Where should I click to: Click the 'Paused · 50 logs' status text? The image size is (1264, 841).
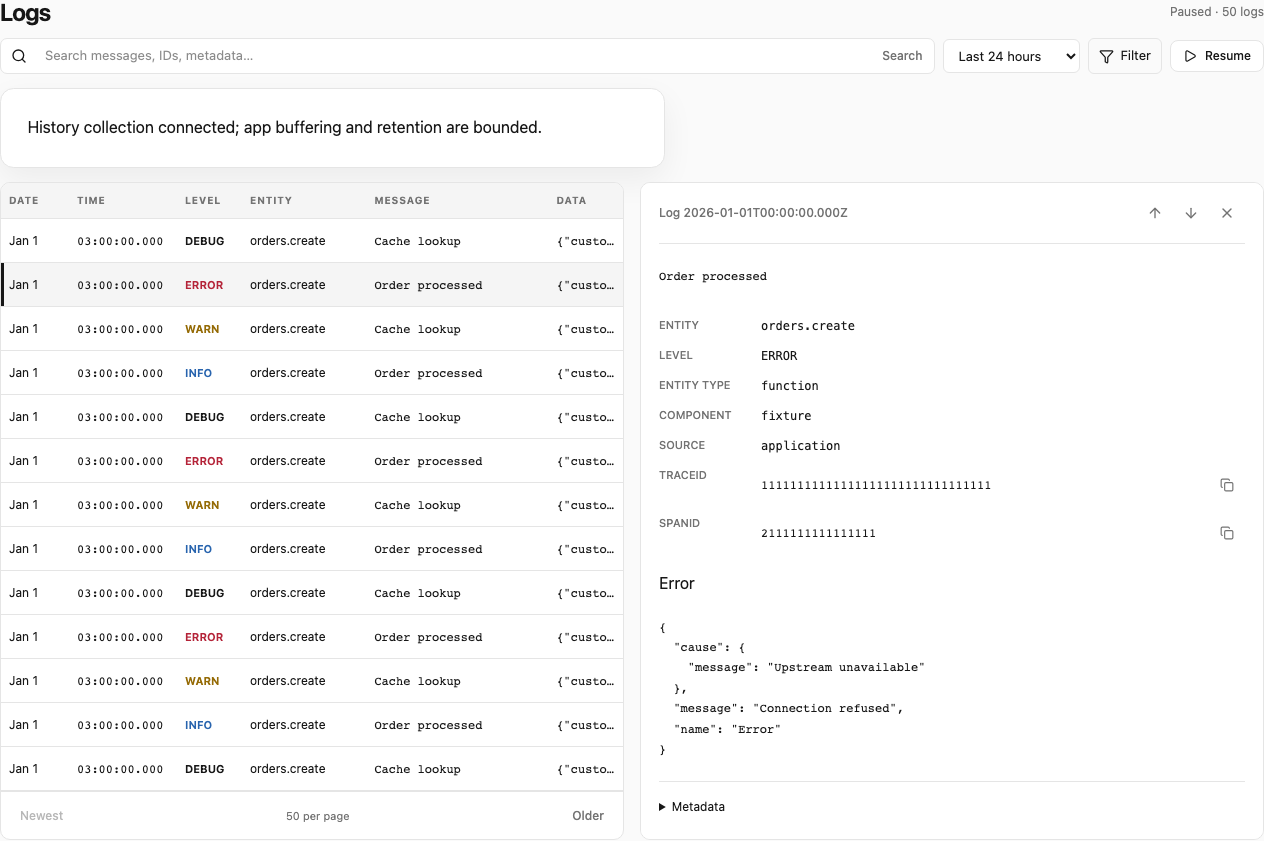pyautogui.click(x=1217, y=12)
